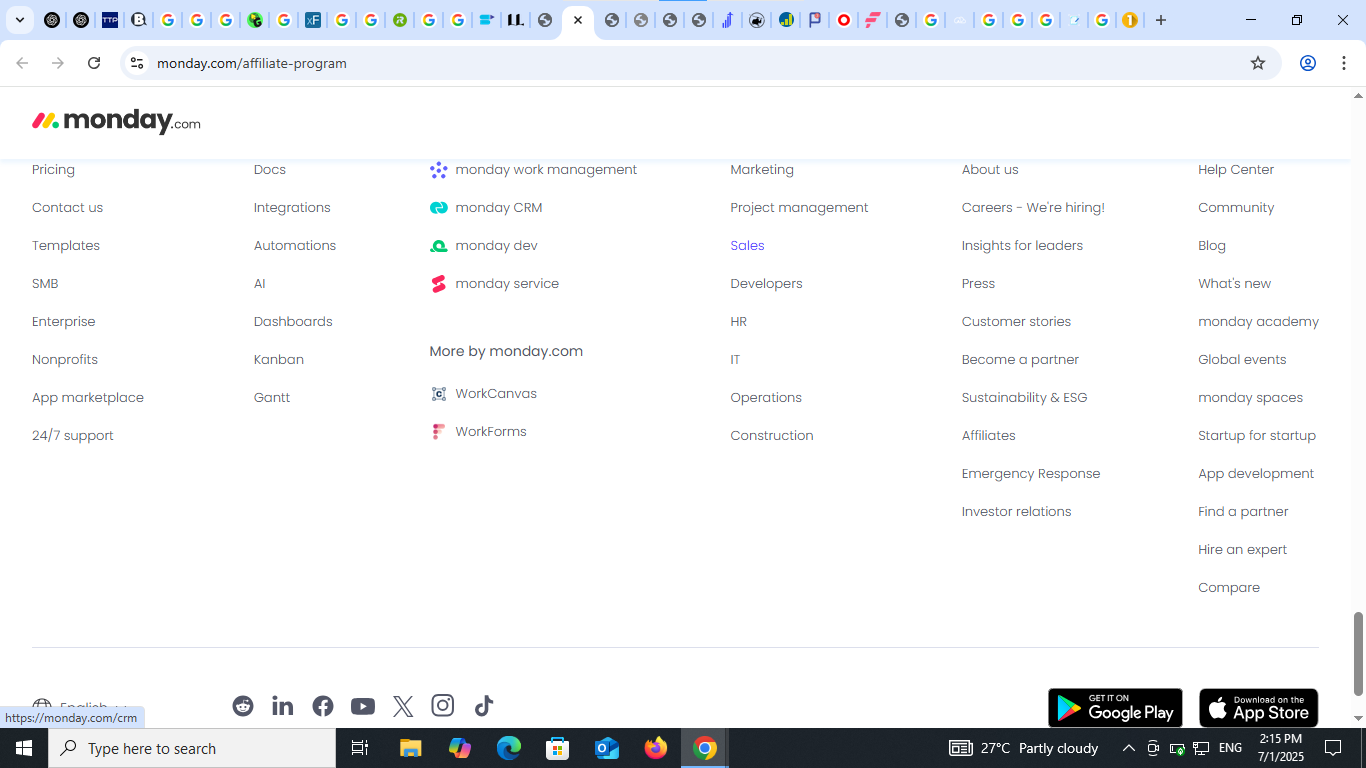The height and width of the screenshot is (768, 1366).
Task: Close the current active browser tab
Action: pos(578,20)
